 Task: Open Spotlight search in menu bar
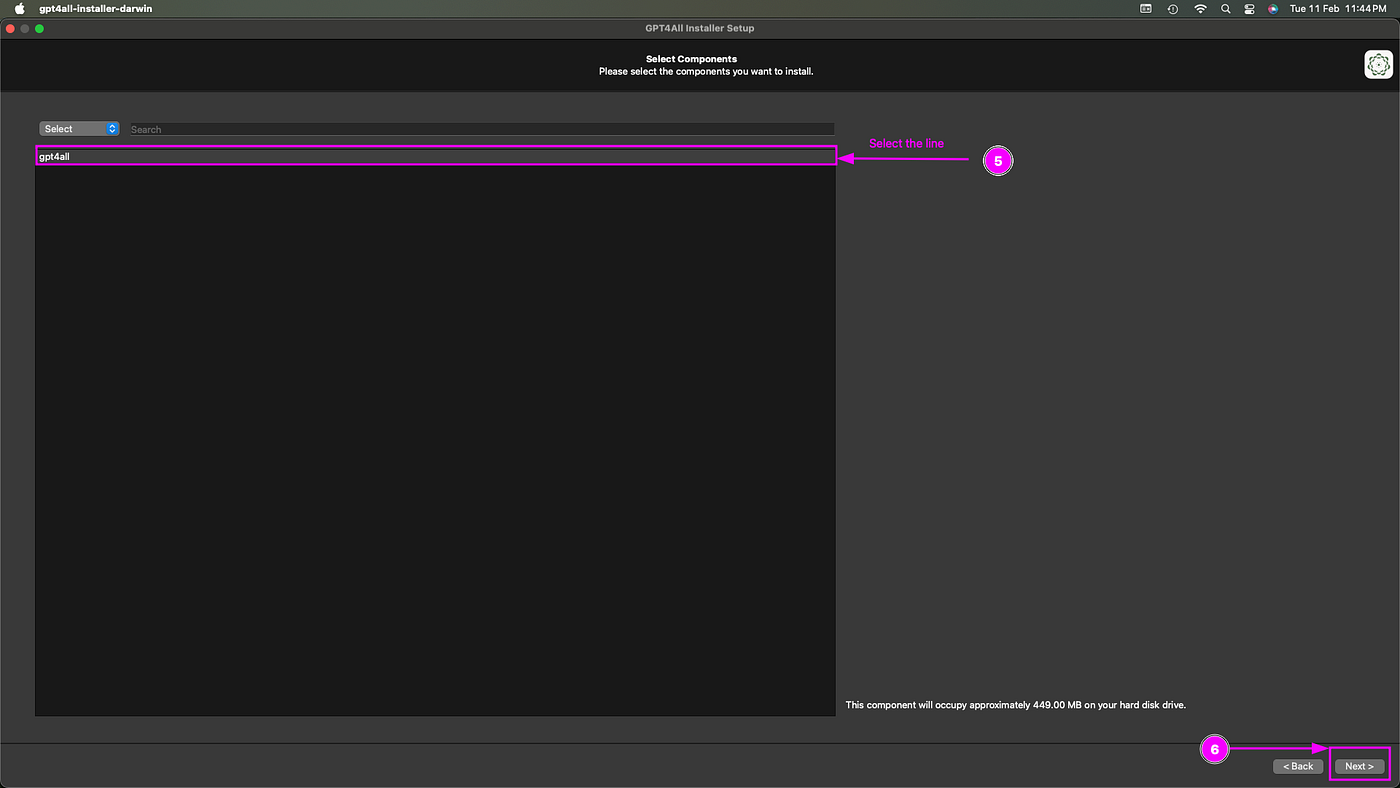click(x=1225, y=8)
